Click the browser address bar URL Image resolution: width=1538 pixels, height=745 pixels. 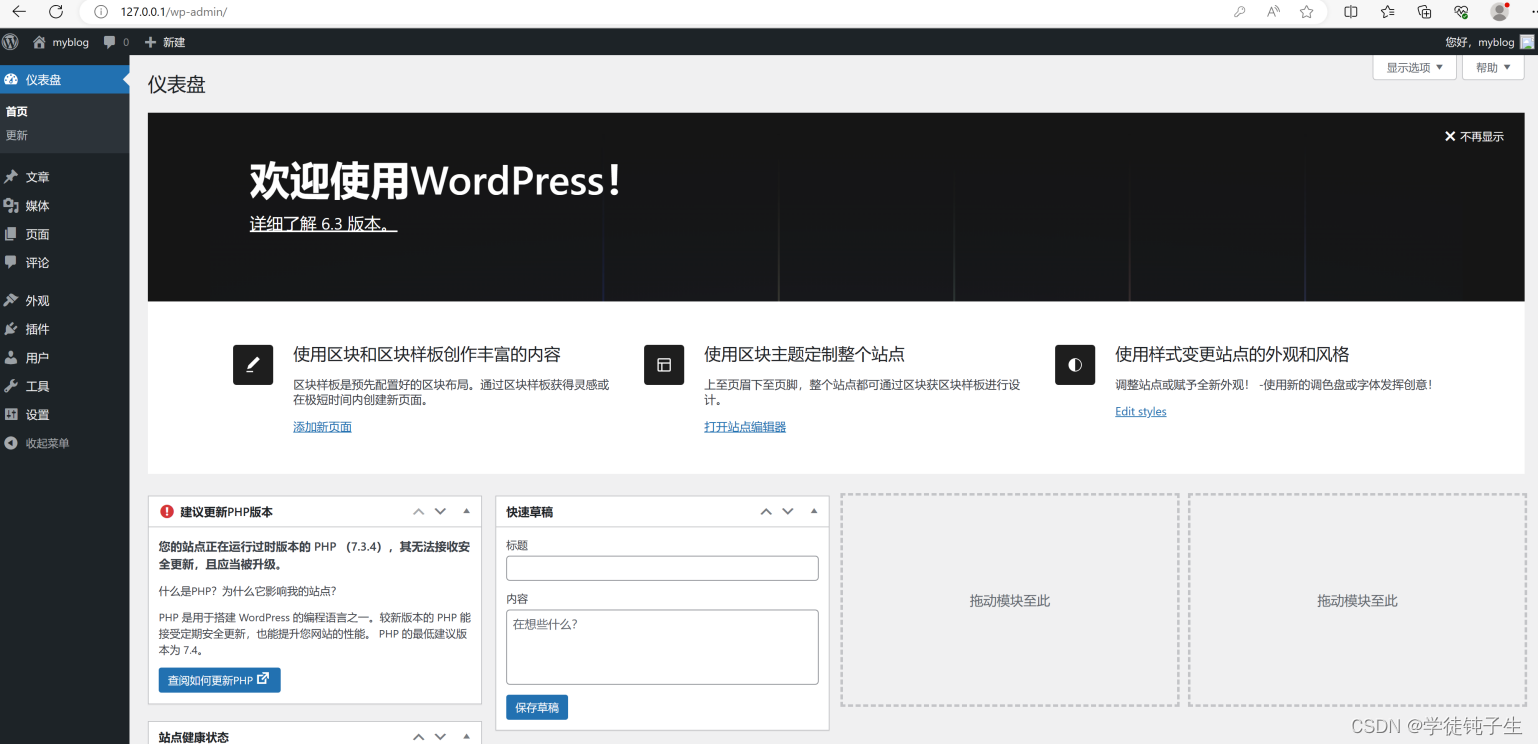(173, 12)
